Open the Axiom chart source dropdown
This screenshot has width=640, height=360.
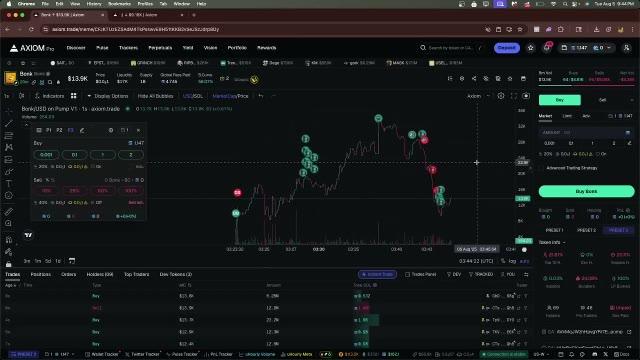click(478, 96)
